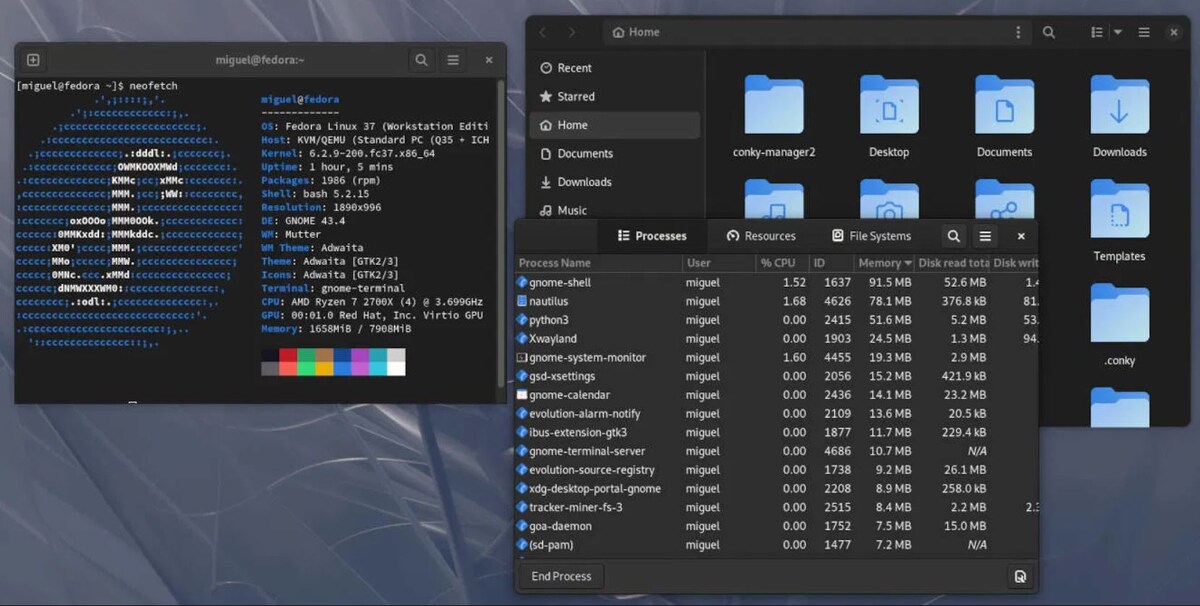The height and width of the screenshot is (606, 1200).
Task: Go forward in Files window
Action: click(572, 32)
